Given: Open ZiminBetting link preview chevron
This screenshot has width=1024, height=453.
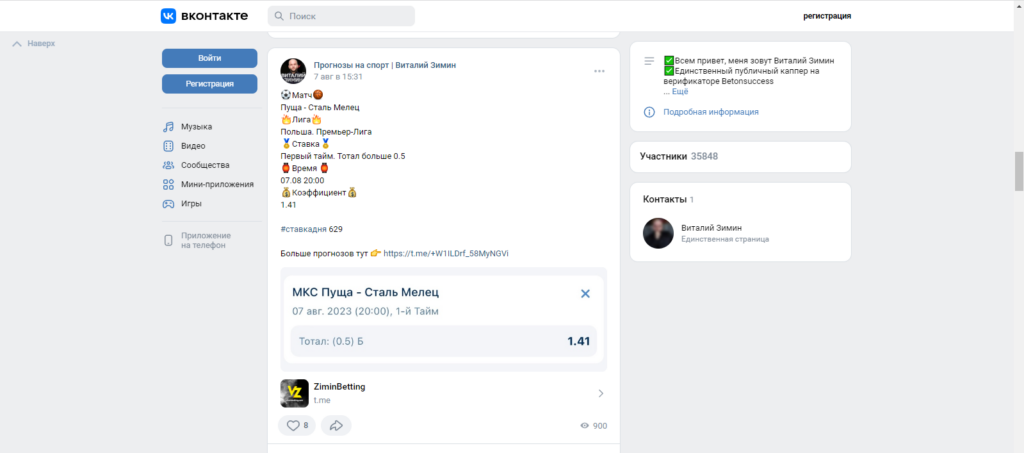Looking at the screenshot, I should [600, 393].
